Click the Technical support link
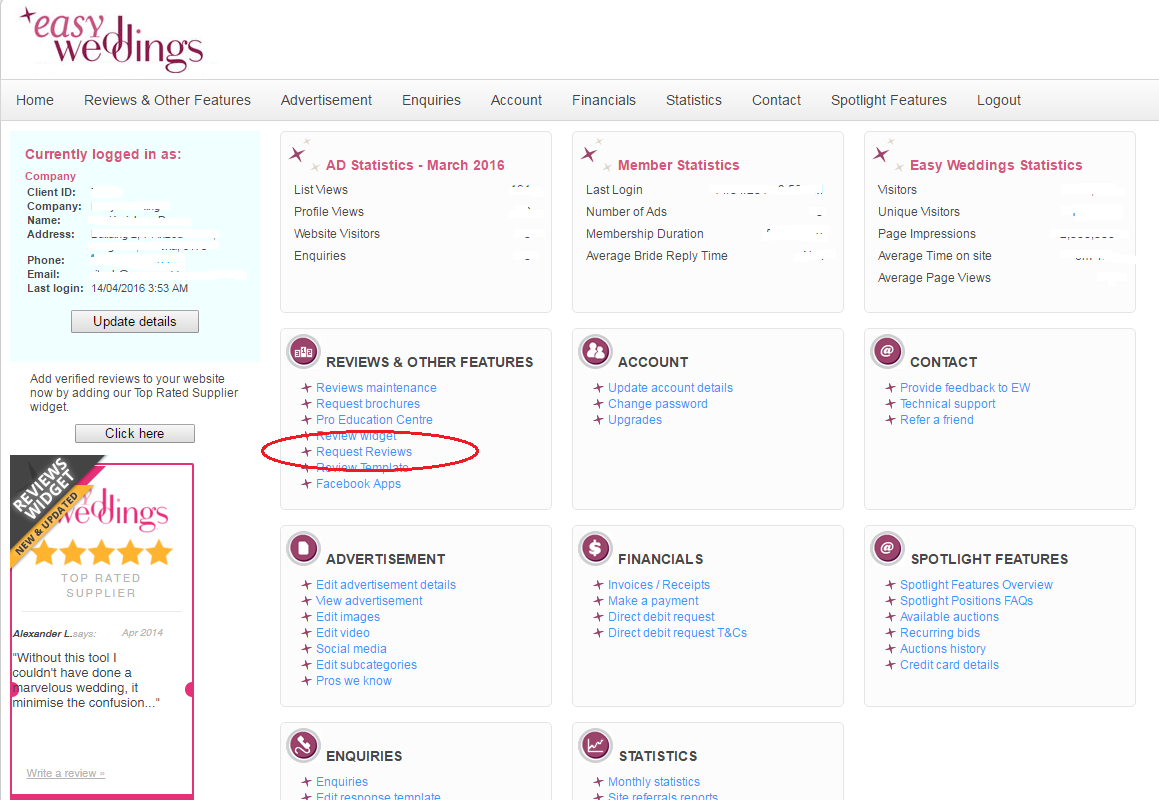 [948, 404]
